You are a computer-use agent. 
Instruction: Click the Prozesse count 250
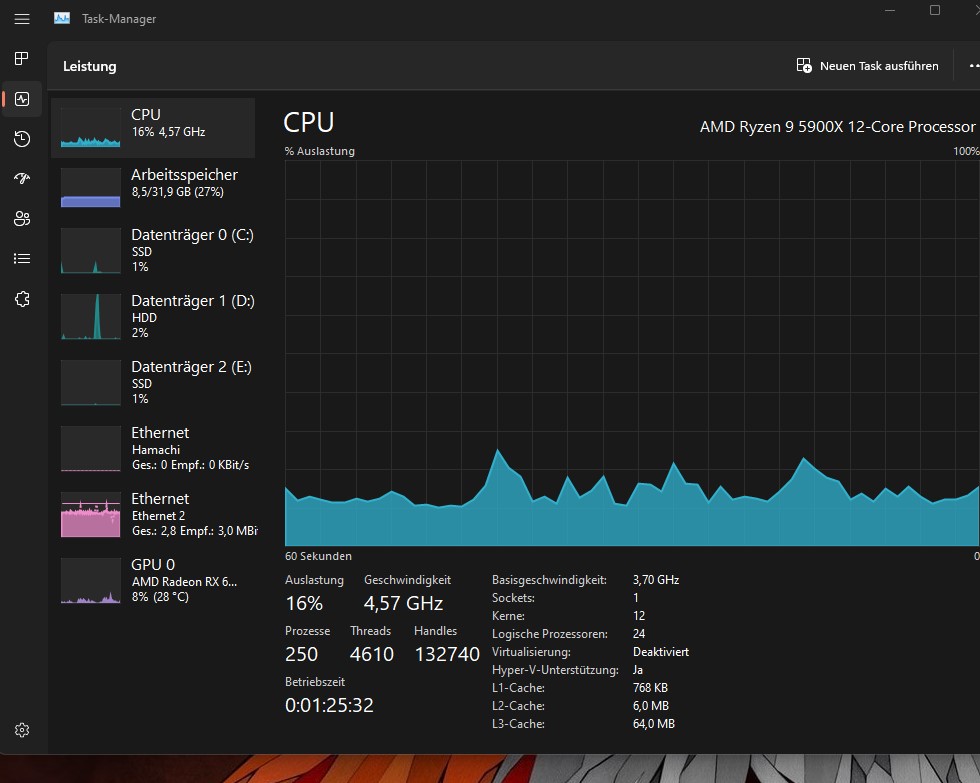301,654
